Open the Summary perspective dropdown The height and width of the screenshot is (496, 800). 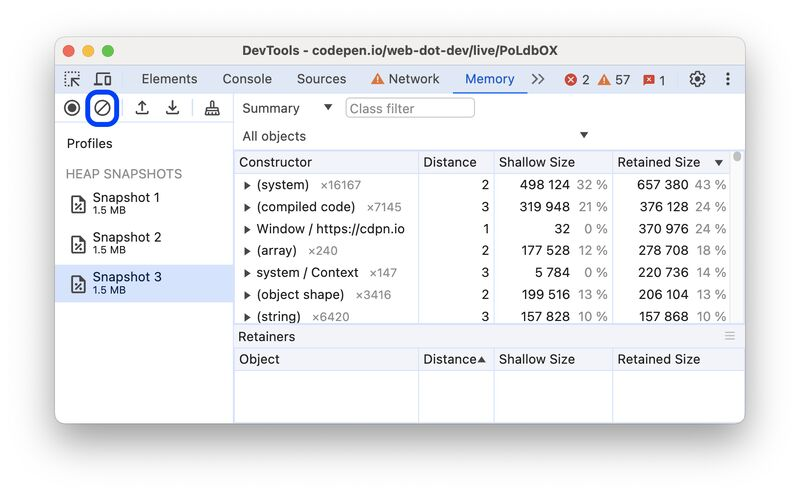287,108
